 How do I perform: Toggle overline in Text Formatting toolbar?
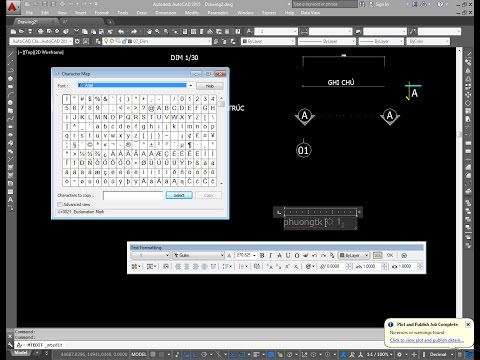(297, 256)
